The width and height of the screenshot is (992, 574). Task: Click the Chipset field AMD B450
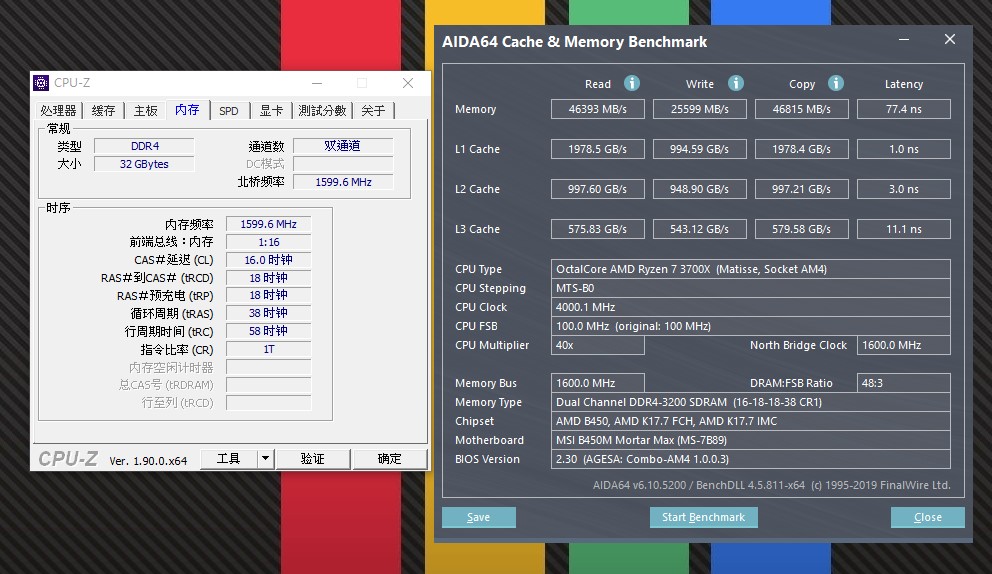tap(750, 421)
